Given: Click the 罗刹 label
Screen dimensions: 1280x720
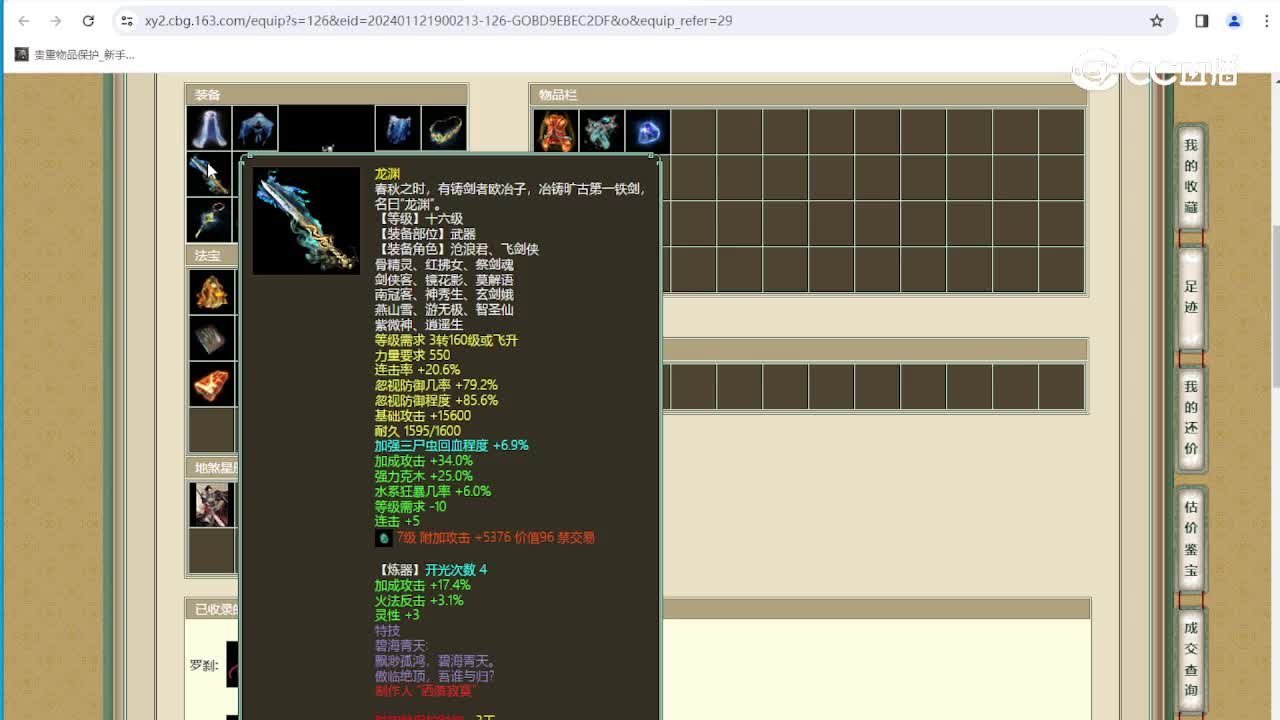Looking at the screenshot, I should [x=204, y=665].
